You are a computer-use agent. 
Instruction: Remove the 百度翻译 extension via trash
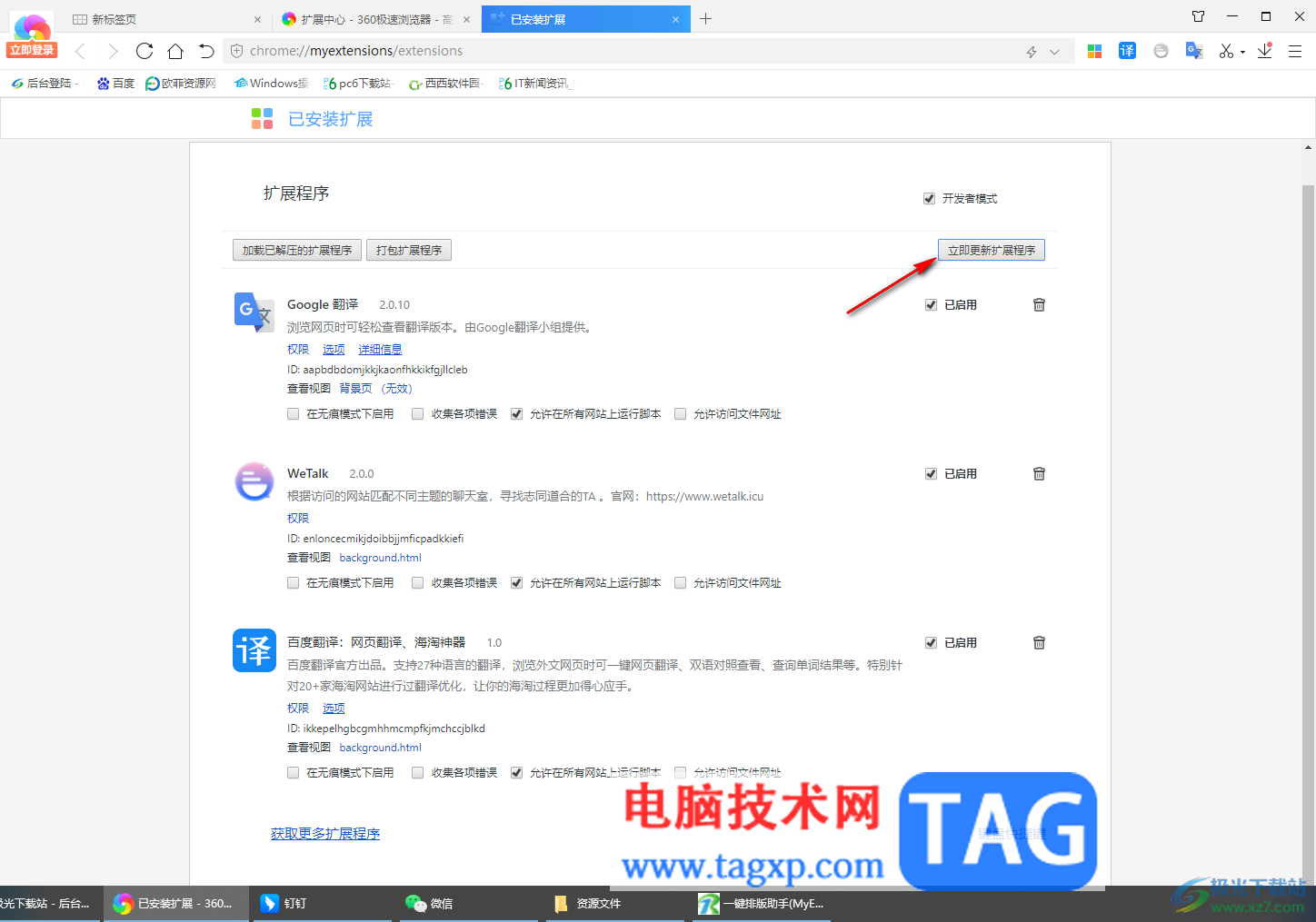pos(1039,643)
